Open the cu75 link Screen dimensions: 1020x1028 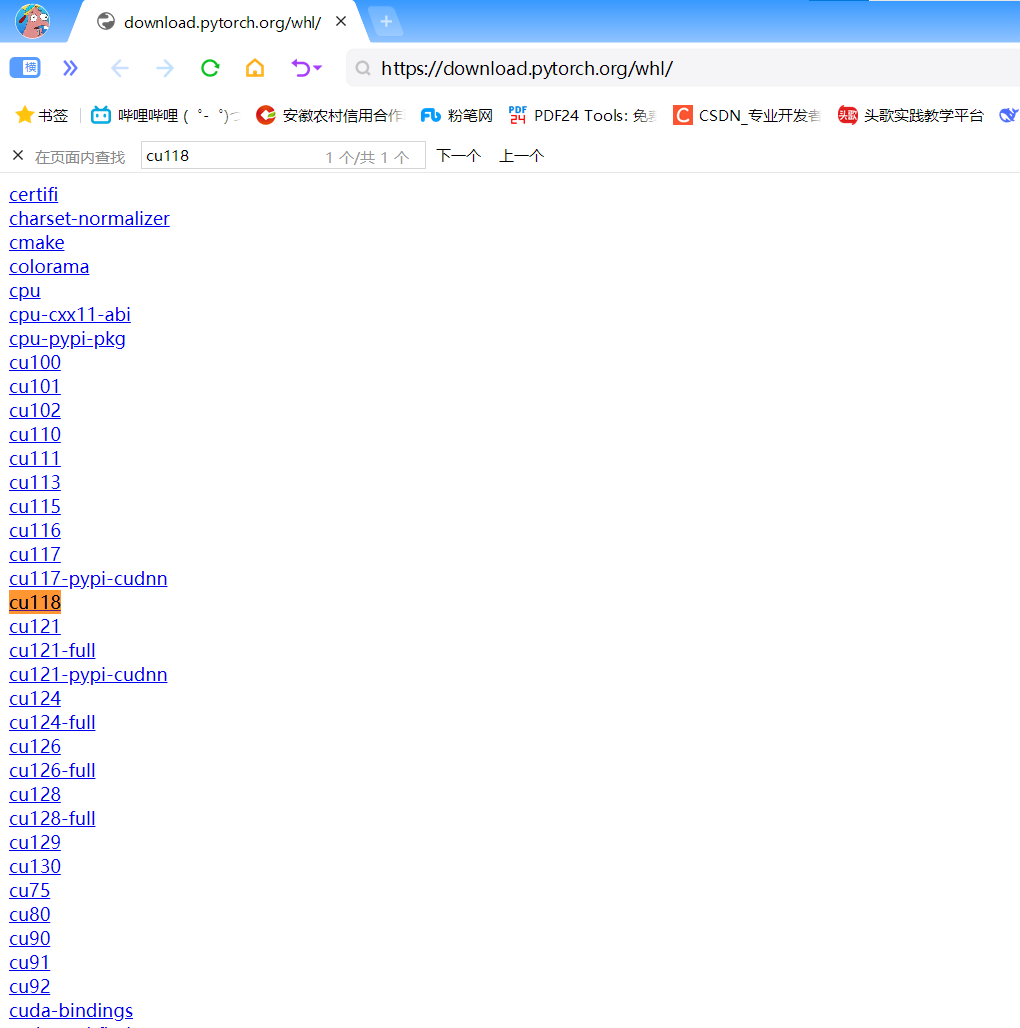(29, 890)
